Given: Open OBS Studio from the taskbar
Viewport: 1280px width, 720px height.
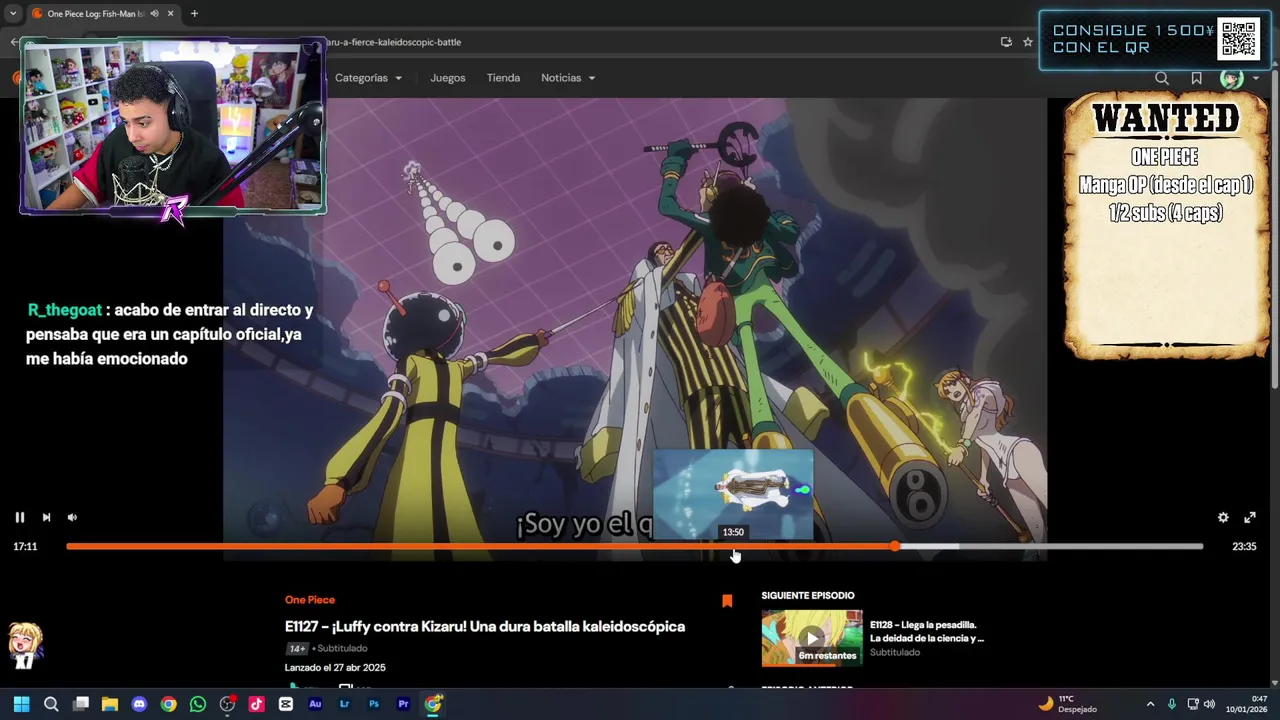Looking at the screenshot, I should (x=227, y=704).
